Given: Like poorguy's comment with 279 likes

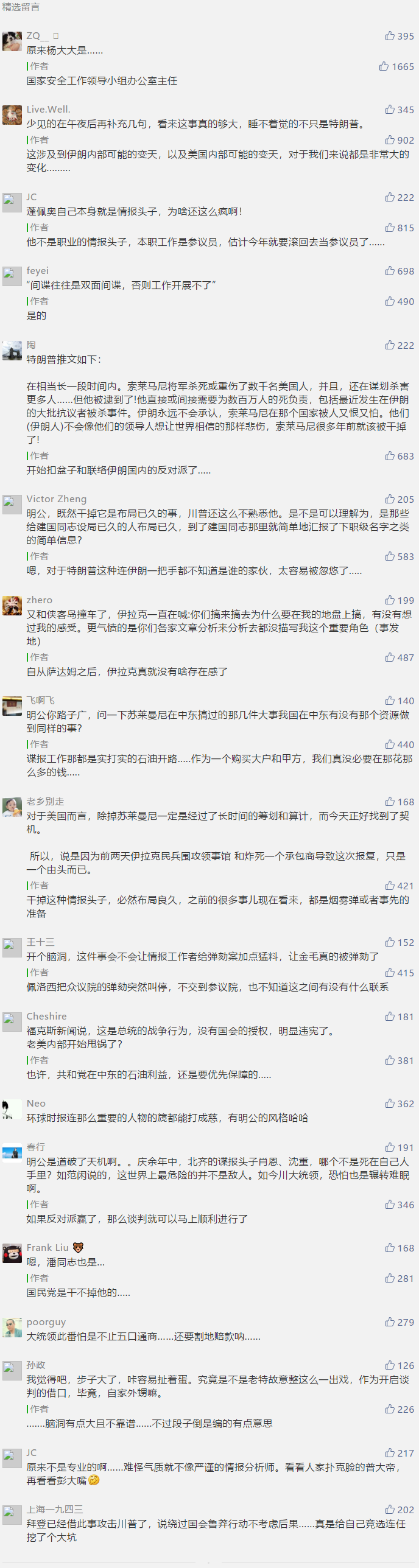Looking at the screenshot, I should [x=399, y=1322].
